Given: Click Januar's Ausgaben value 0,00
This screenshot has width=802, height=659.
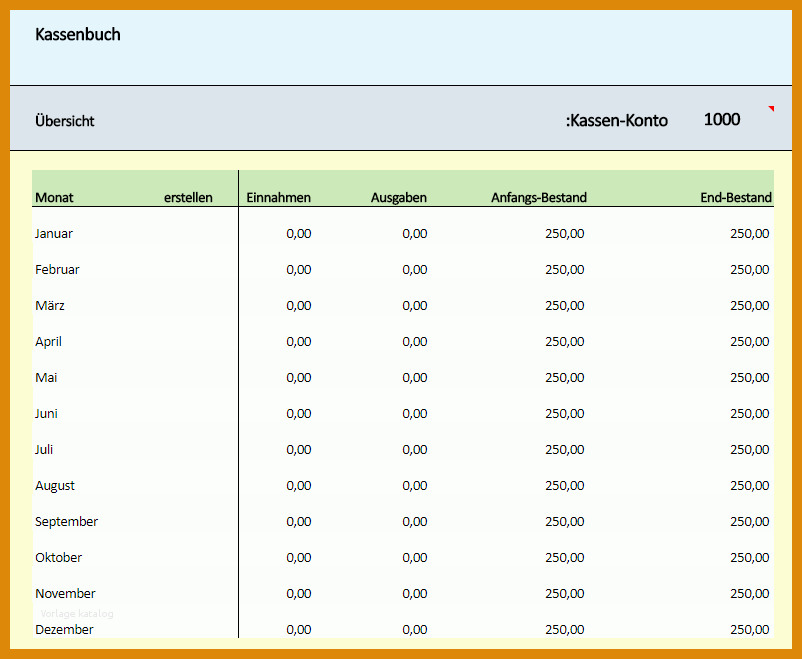Looking at the screenshot, I should 415,234.
